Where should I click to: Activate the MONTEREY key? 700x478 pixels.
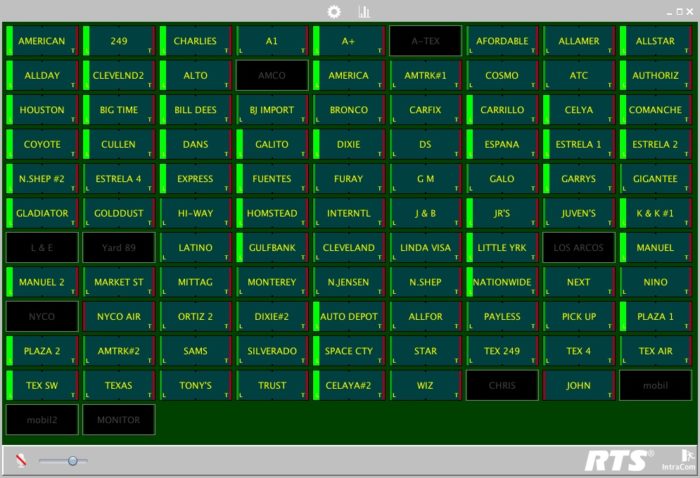pyautogui.click(x=272, y=282)
